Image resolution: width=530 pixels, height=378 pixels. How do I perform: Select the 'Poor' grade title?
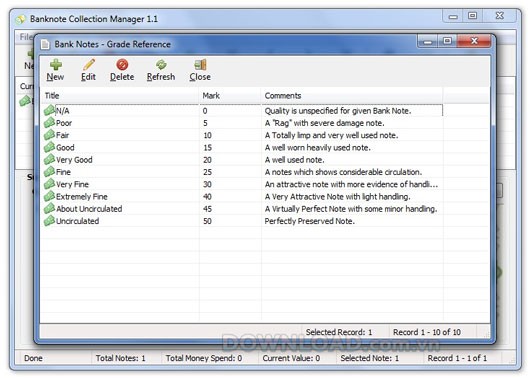click(x=64, y=123)
